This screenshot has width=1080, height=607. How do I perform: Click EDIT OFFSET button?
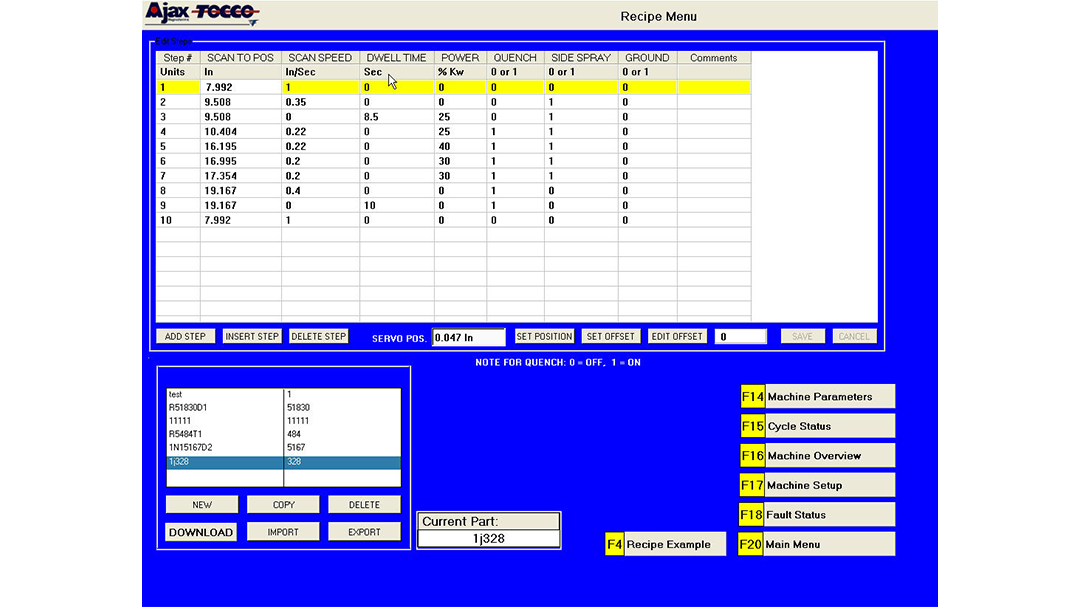pos(677,337)
